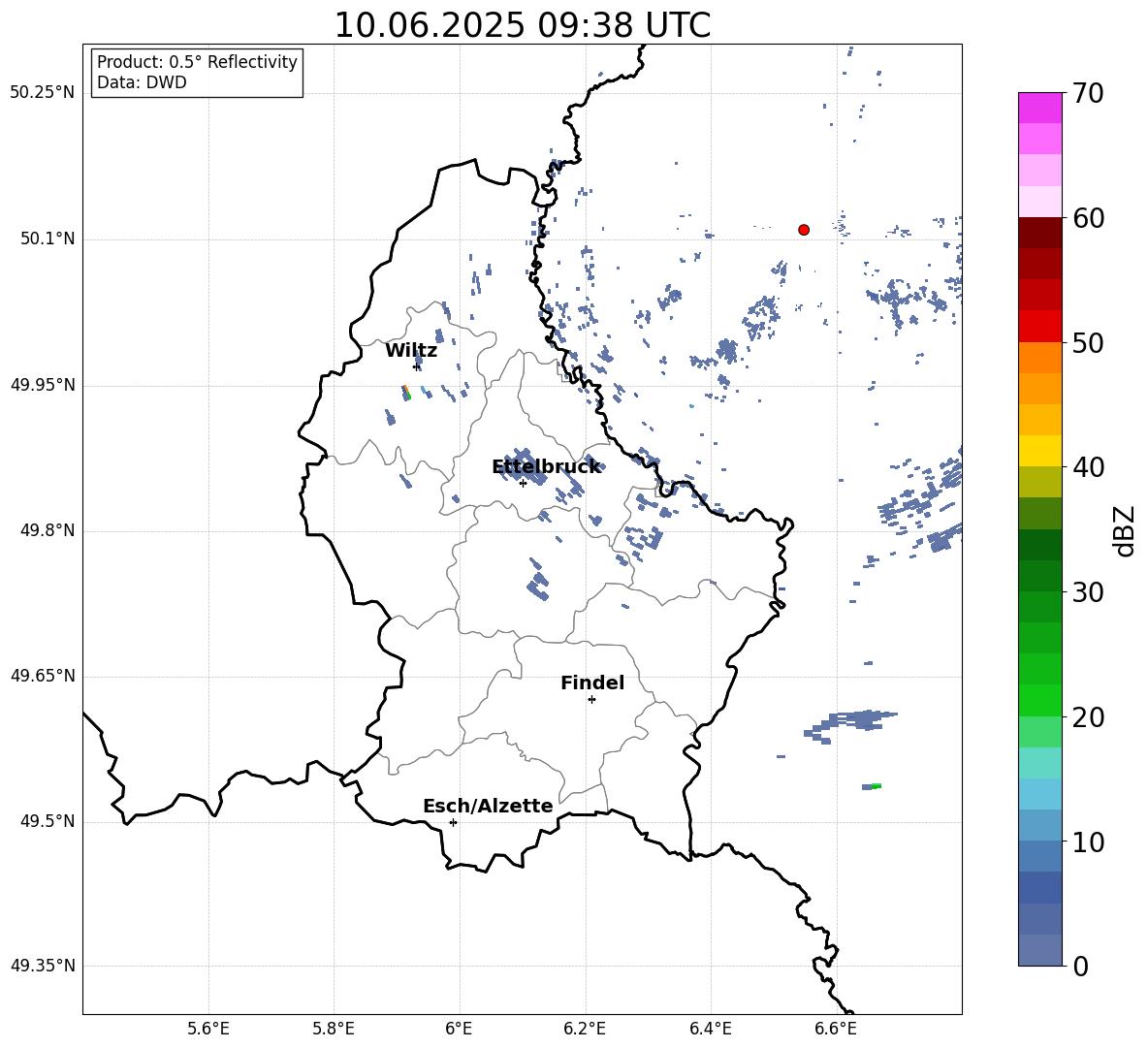Image resolution: width=1148 pixels, height=1048 pixels.
Task: Click the dark green colorbar segment at 35
Action: coord(1040,545)
